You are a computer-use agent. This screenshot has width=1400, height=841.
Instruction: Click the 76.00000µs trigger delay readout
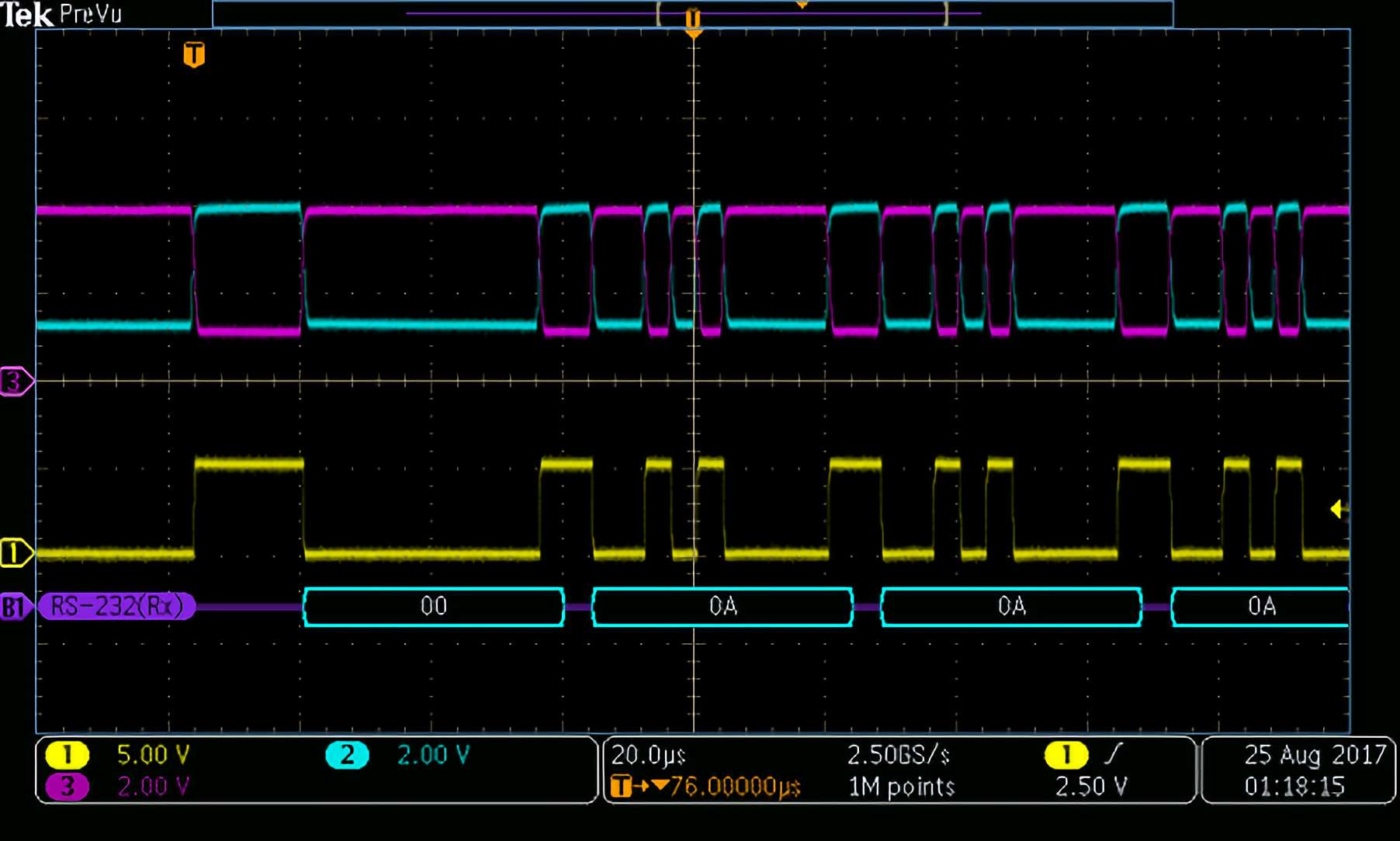pos(735,787)
